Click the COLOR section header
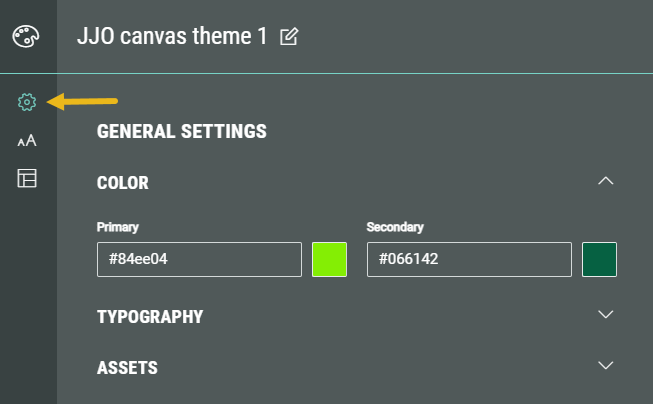The width and height of the screenshot is (653, 404). pyautogui.click(x=123, y=183)
